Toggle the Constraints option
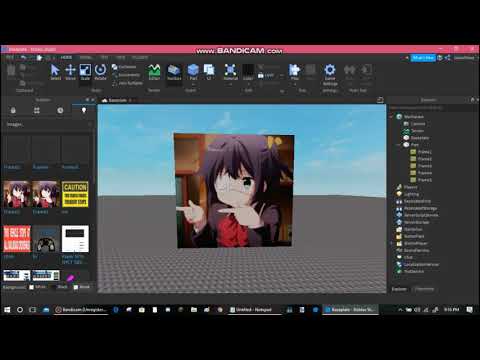This screenshot has height=360, width=480. click(x=126, y=75)
